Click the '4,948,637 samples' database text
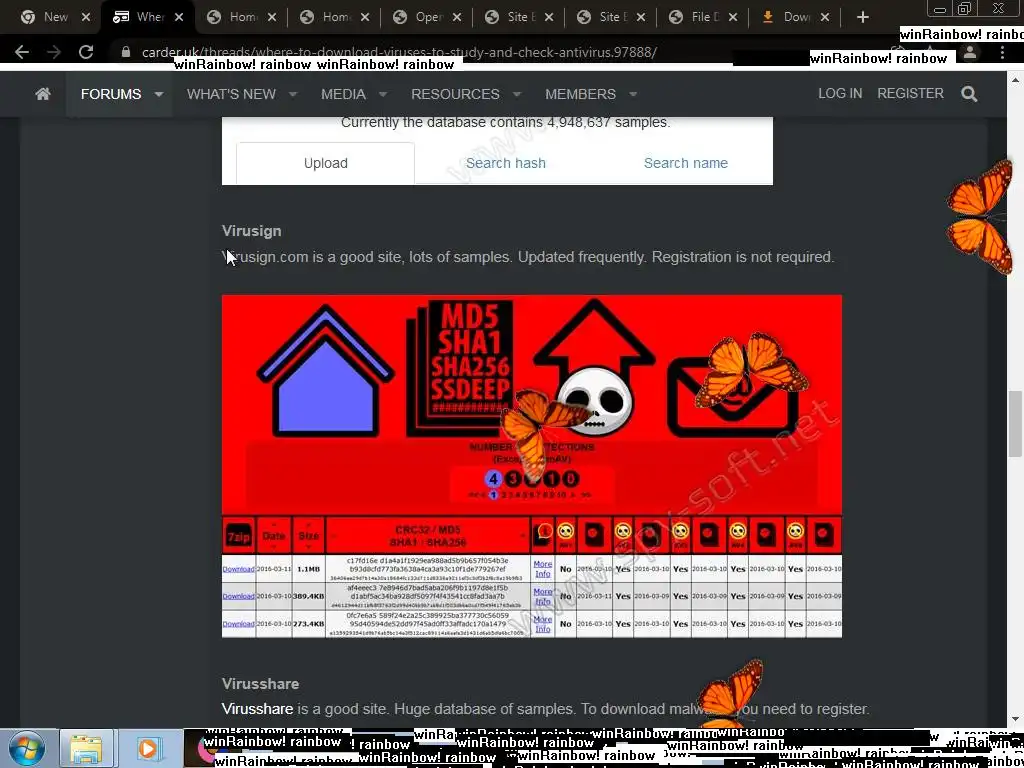 pyautogui.click(x=611, y=122)
